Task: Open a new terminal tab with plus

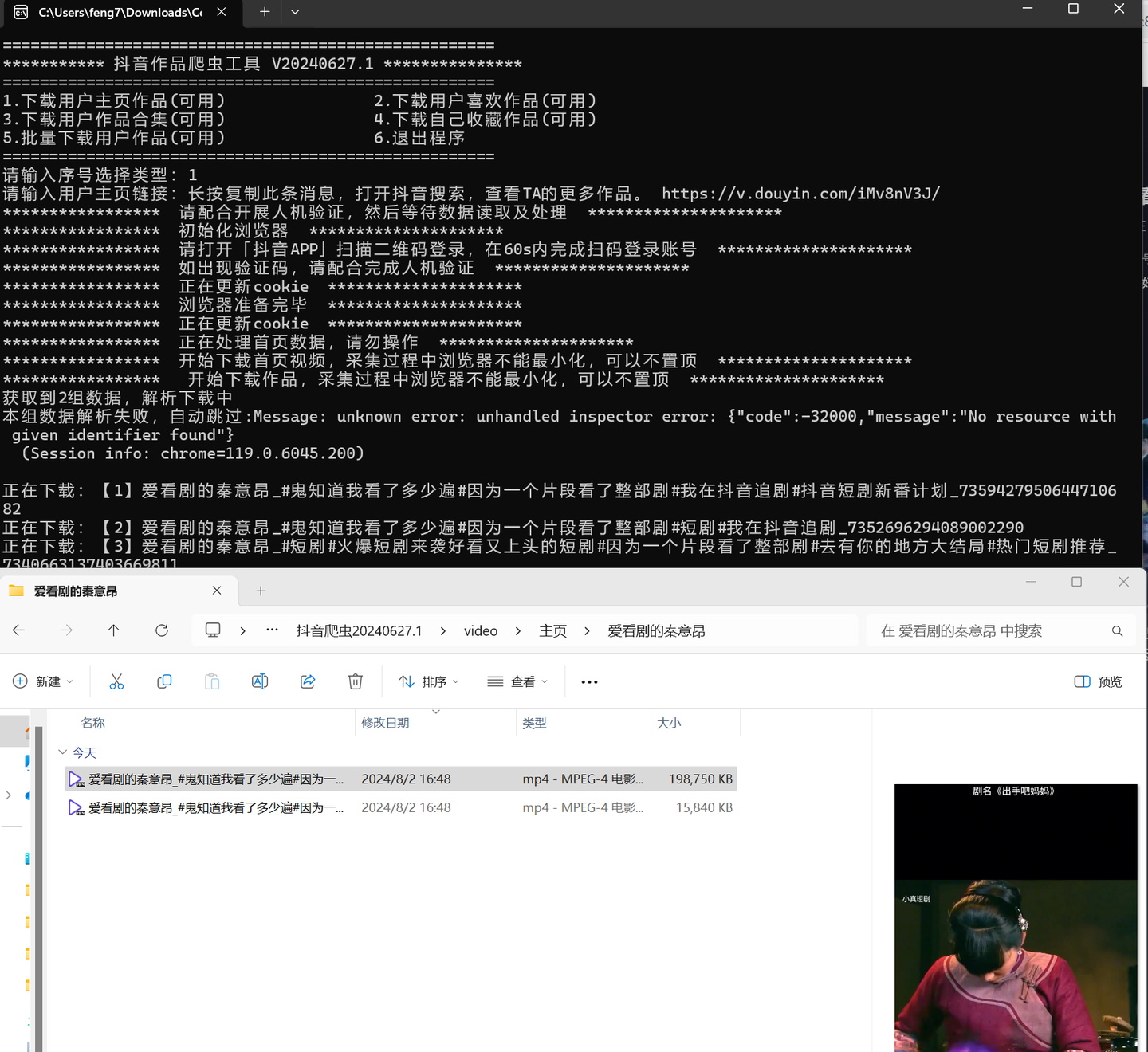Action: point(265,12)
